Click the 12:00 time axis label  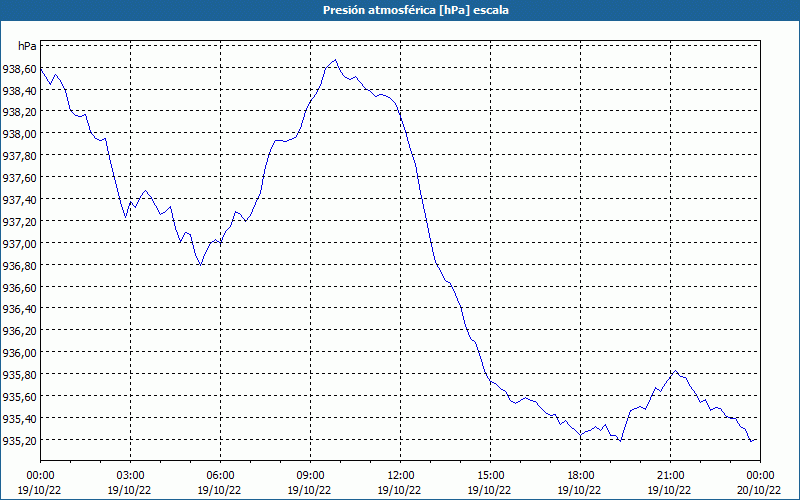401,476
